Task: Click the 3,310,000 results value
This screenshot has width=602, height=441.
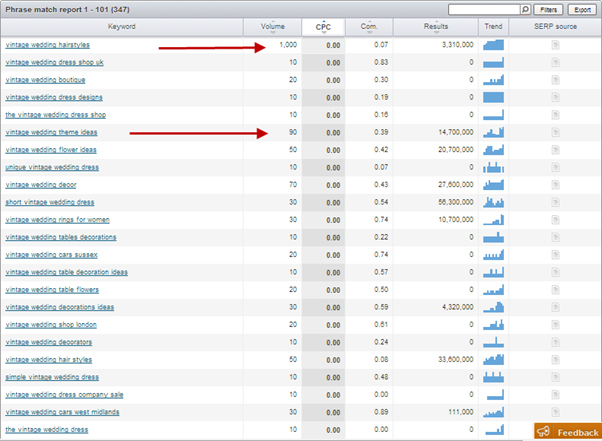Action: [458, 45]
